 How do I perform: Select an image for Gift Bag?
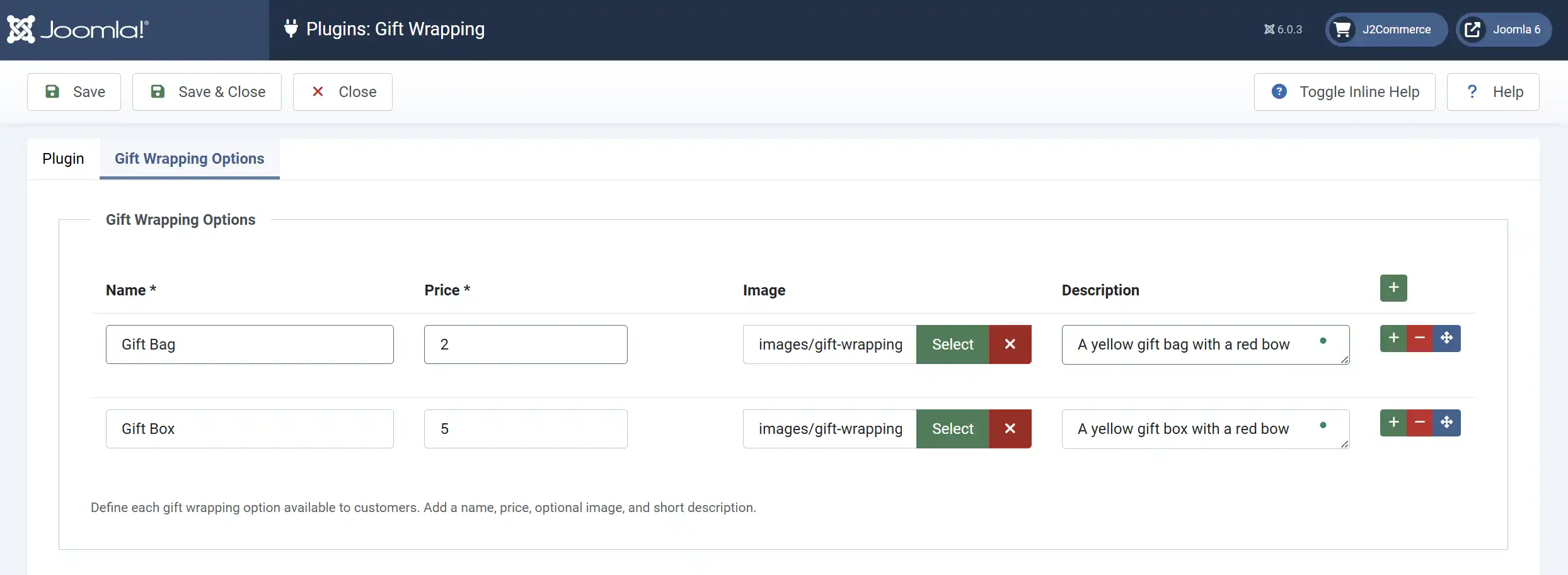(x=952, y=344)
